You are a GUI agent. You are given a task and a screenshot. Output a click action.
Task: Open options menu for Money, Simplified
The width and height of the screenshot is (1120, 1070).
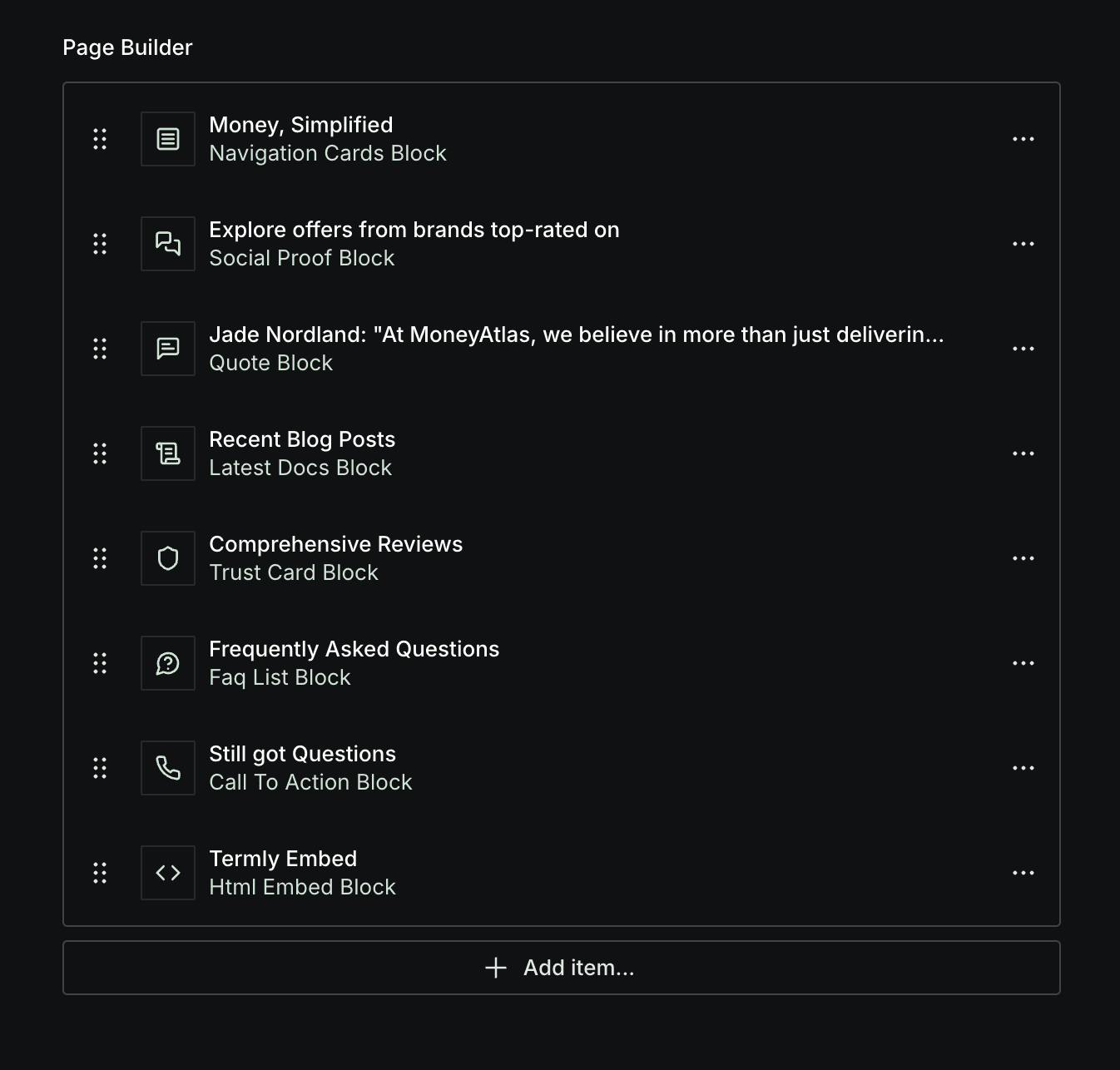pos(1023,139)
